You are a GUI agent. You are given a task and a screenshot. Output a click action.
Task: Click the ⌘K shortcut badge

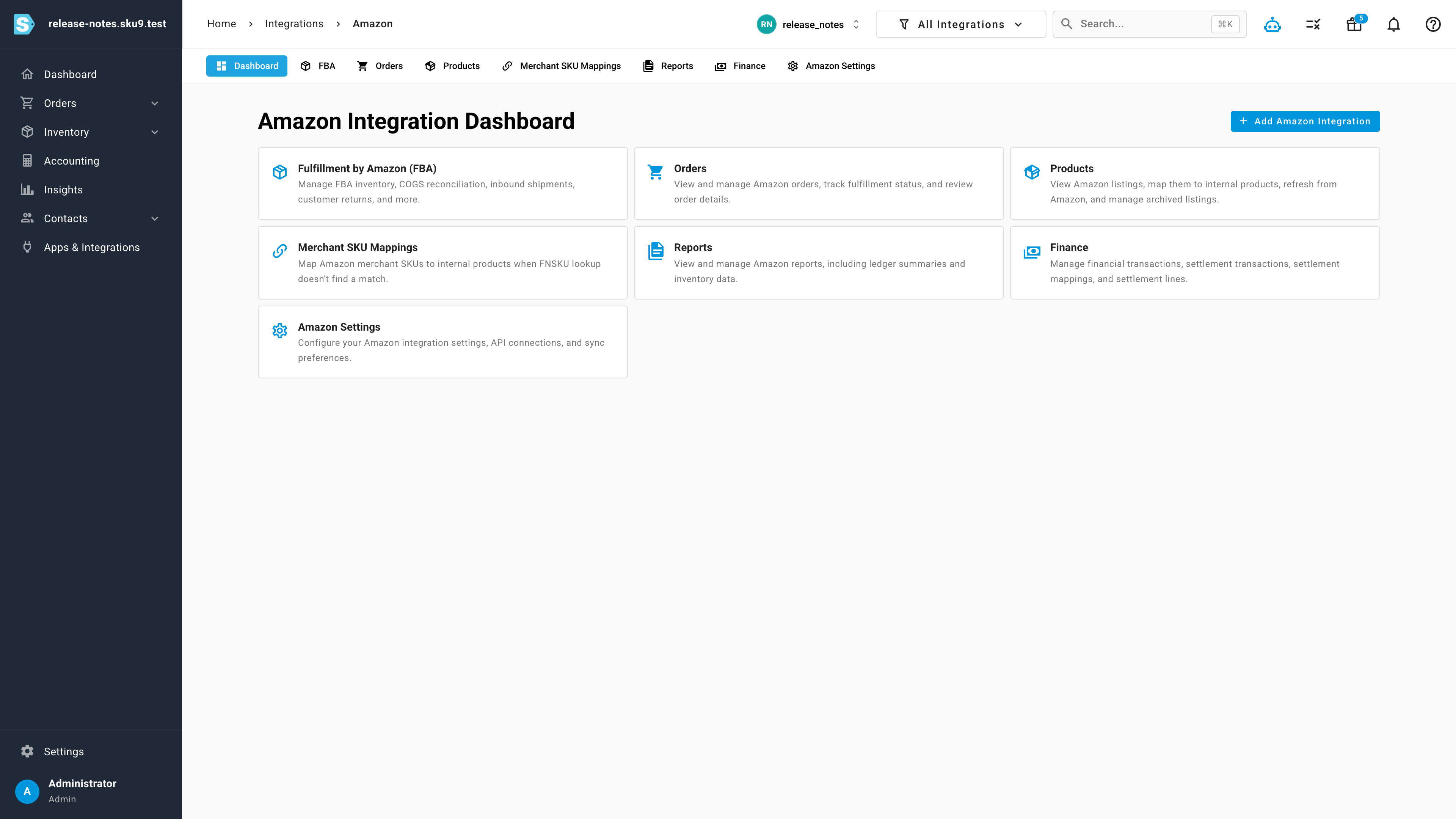point(1225,24)
